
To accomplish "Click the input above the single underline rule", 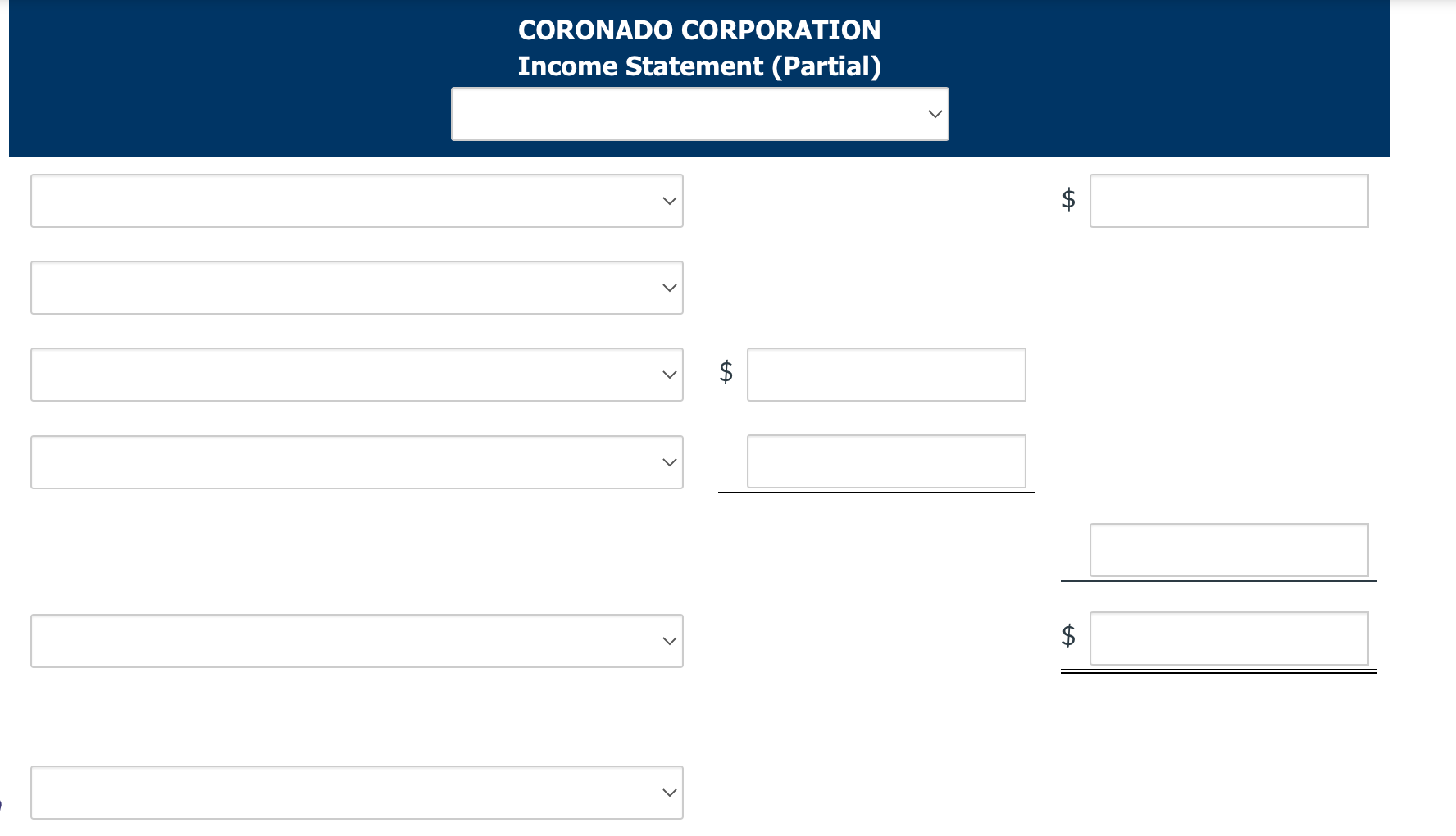I will coord(1228,550).
